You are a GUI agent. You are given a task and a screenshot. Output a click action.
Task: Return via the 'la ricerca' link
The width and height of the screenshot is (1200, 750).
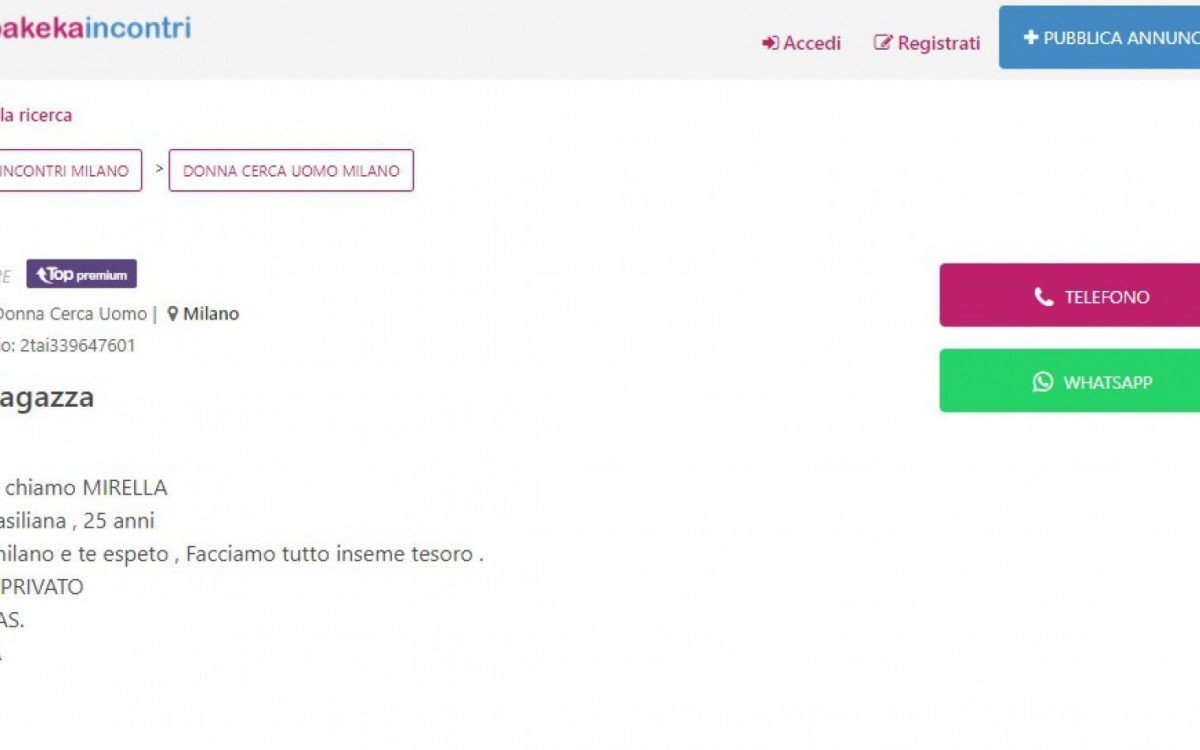pyautogui.click(x=36, y=115)
